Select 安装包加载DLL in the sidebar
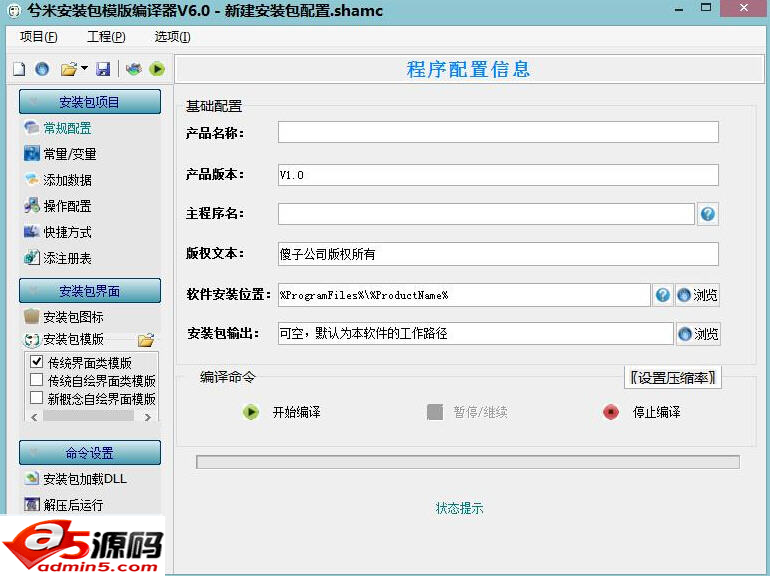 click(76, 479)
